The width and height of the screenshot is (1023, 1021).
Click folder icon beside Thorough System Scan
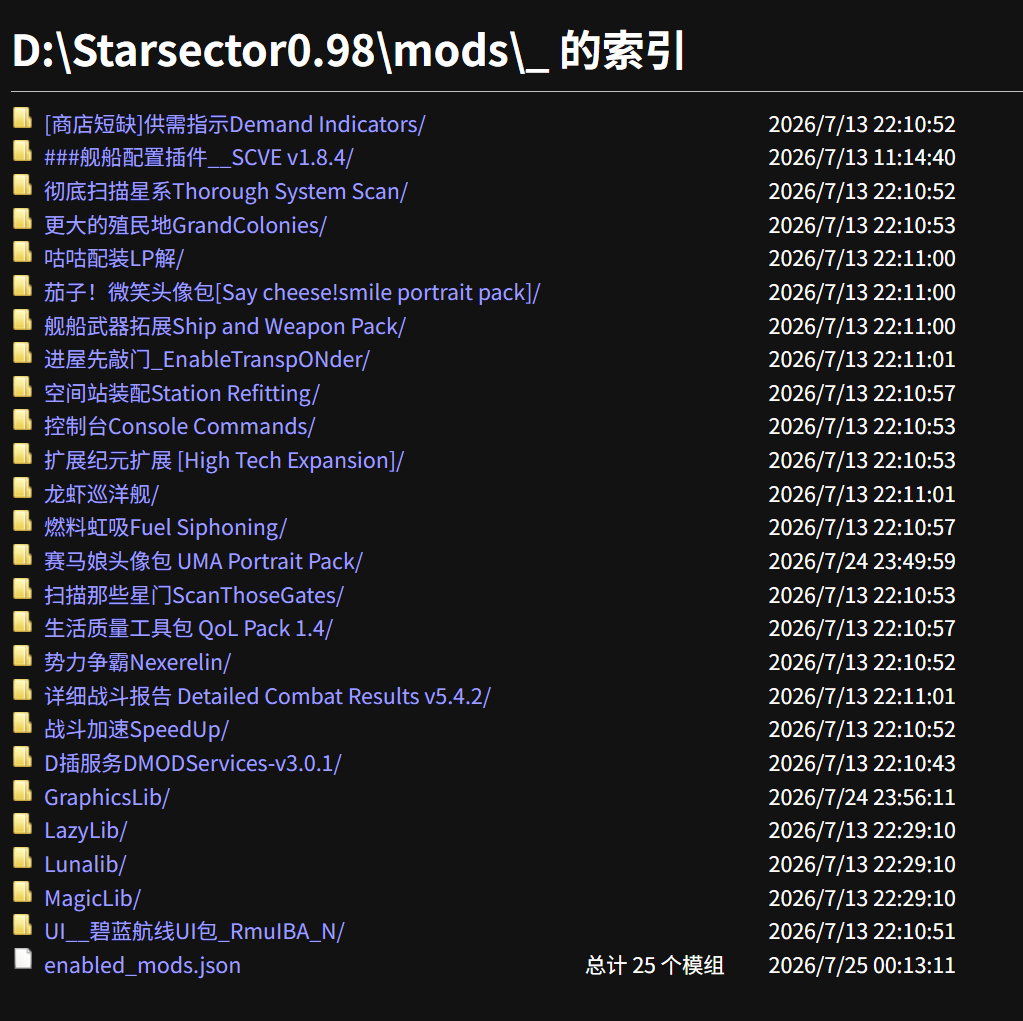[23, 185]
